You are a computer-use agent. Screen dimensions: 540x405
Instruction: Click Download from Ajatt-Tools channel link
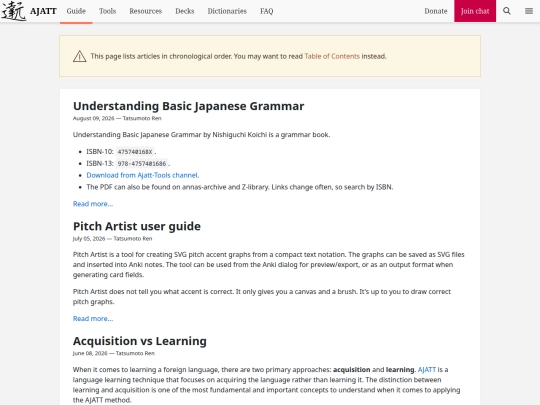click(143, 175)
